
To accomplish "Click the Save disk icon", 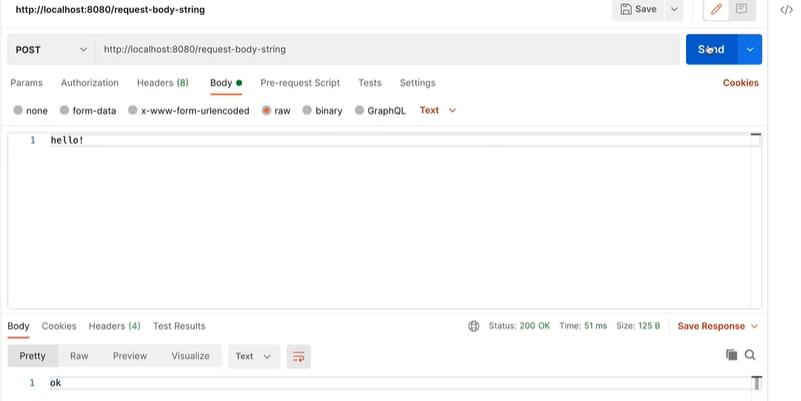I will pyautogui.click(x=626, y=9).
